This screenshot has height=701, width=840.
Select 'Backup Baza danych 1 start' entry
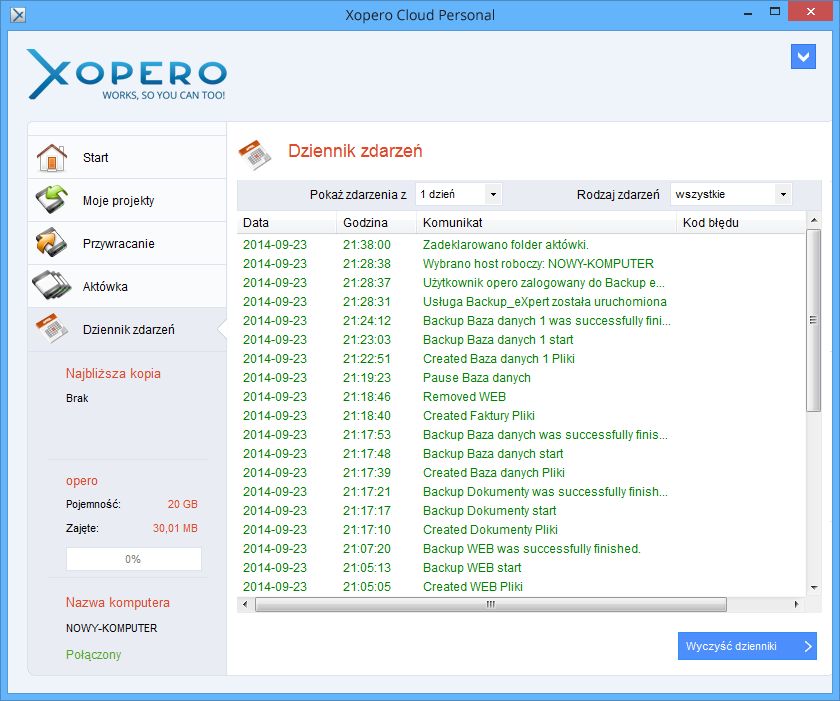[521, 340]
